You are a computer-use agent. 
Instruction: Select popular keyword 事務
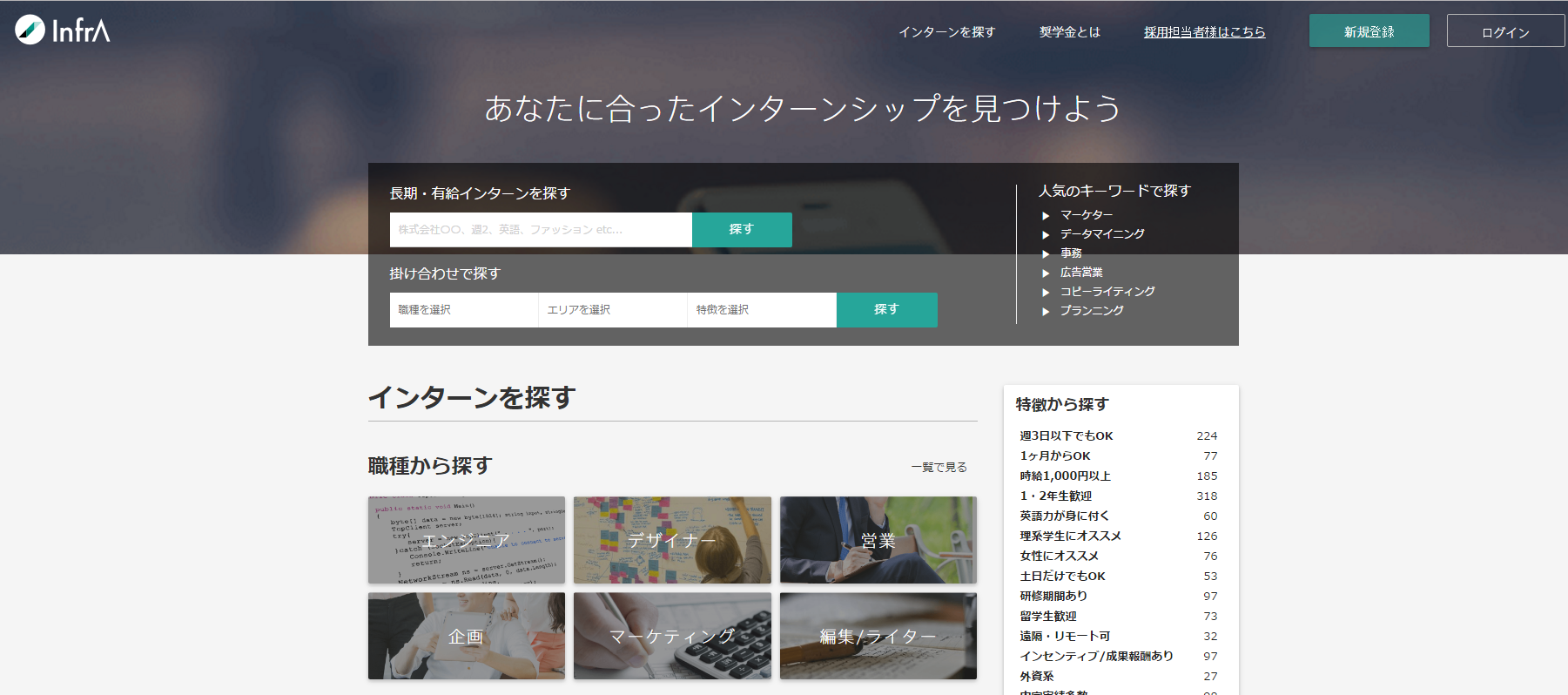(x=1071, y=253)
